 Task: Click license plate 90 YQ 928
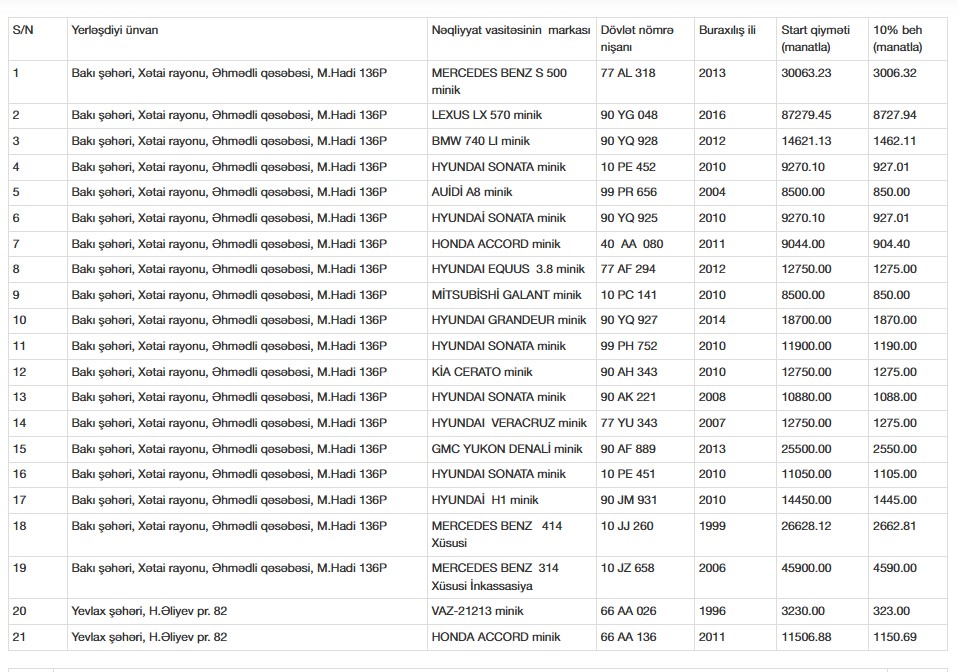[x=629, y=141]
